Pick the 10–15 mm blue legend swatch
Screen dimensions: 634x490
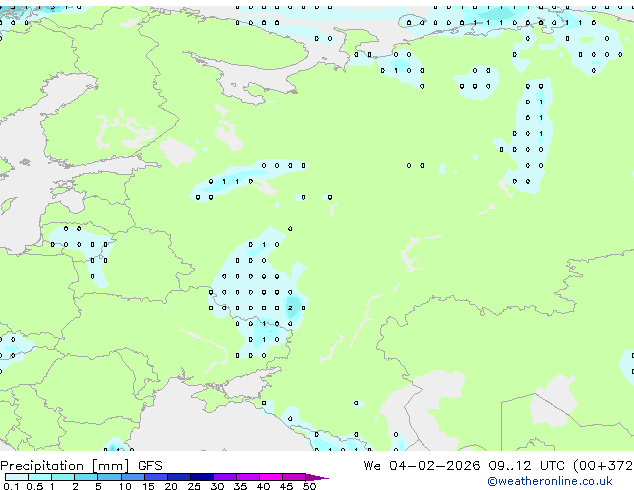[x=132, y=477]
